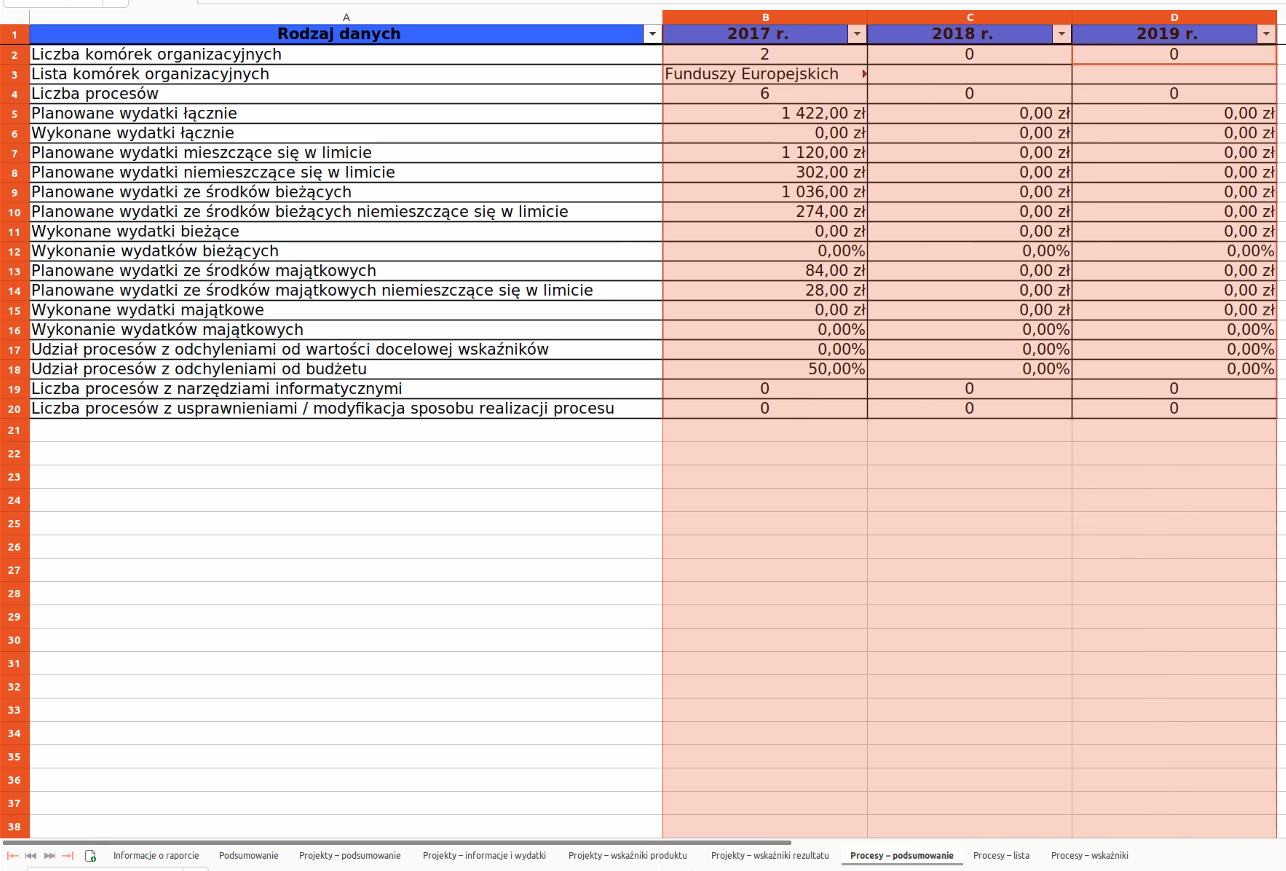The image size is (1286, 871).
Task: Select the row 5 header
Action: coord(15,114)
